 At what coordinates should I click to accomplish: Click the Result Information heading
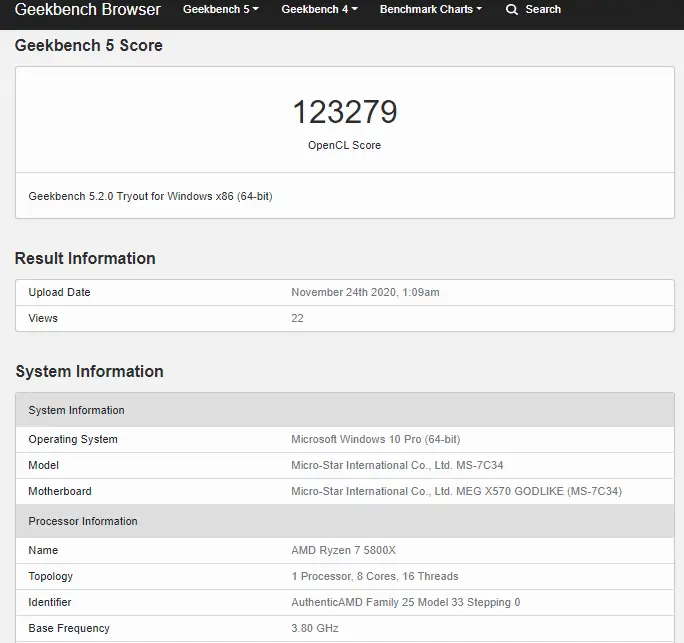tap(85, 258)
